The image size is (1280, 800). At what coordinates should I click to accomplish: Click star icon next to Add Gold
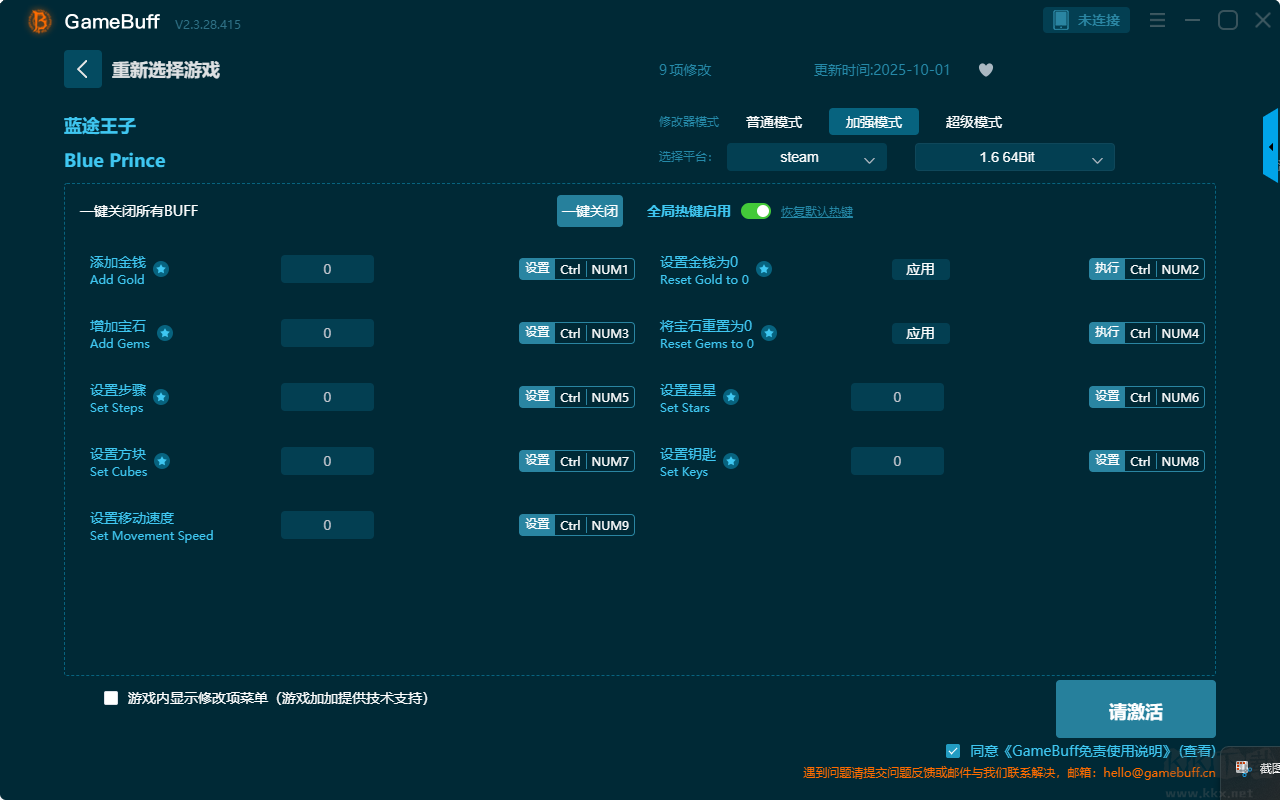161,269
